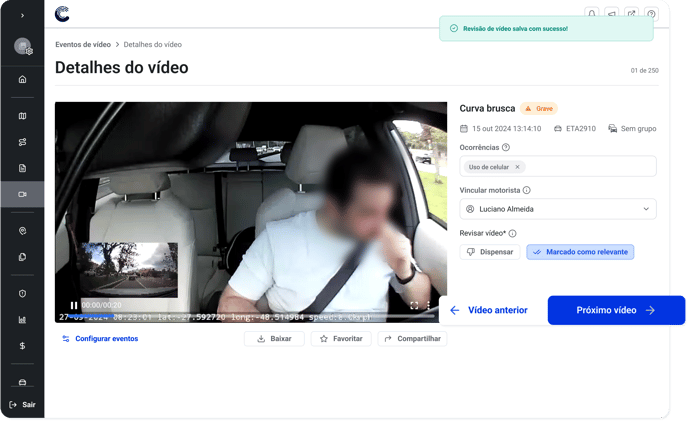
Task: Show help tooltip beside Ocorrências
Action: pos(506,148)
